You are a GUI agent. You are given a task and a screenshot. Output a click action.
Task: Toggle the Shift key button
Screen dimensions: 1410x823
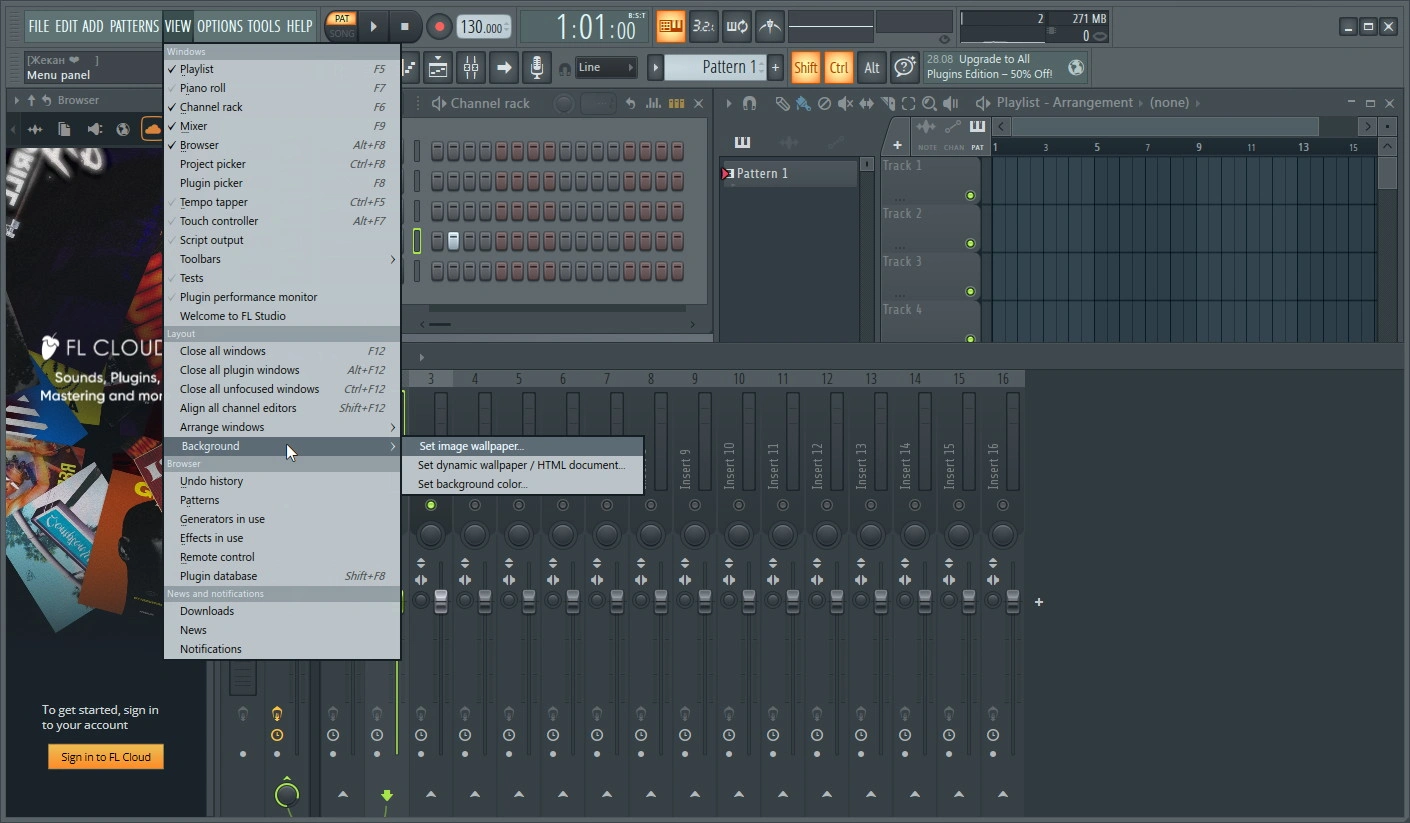[805, 68]
